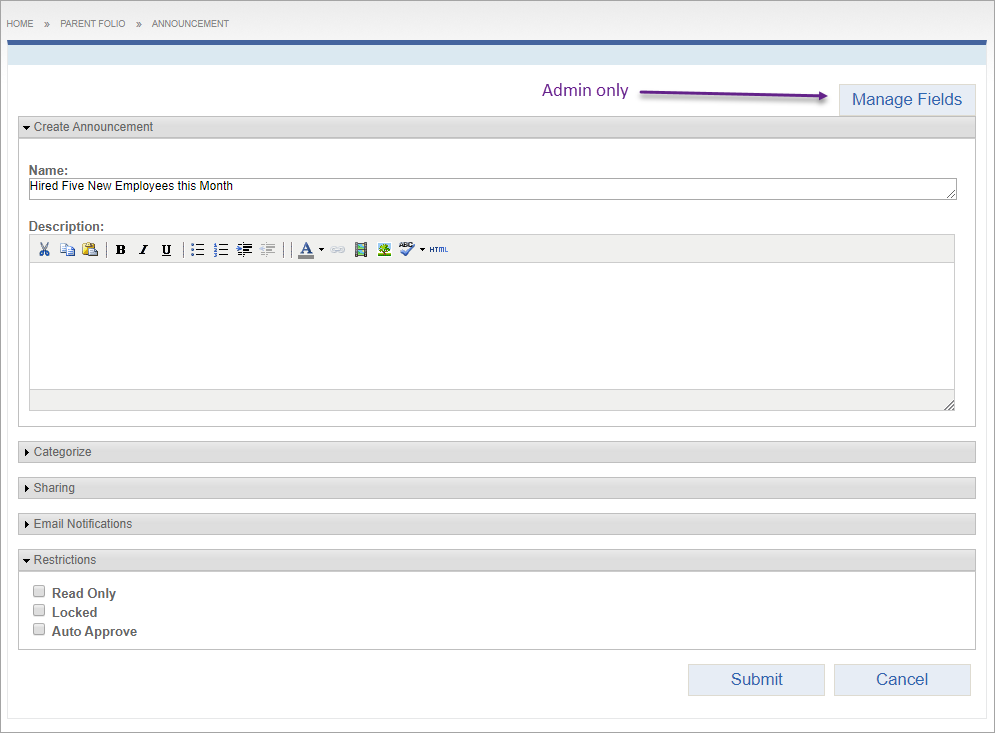Switch editor to HTML source view
Image resolution: width=995 pixels, height=733 pixels.
tap(439, 249)
